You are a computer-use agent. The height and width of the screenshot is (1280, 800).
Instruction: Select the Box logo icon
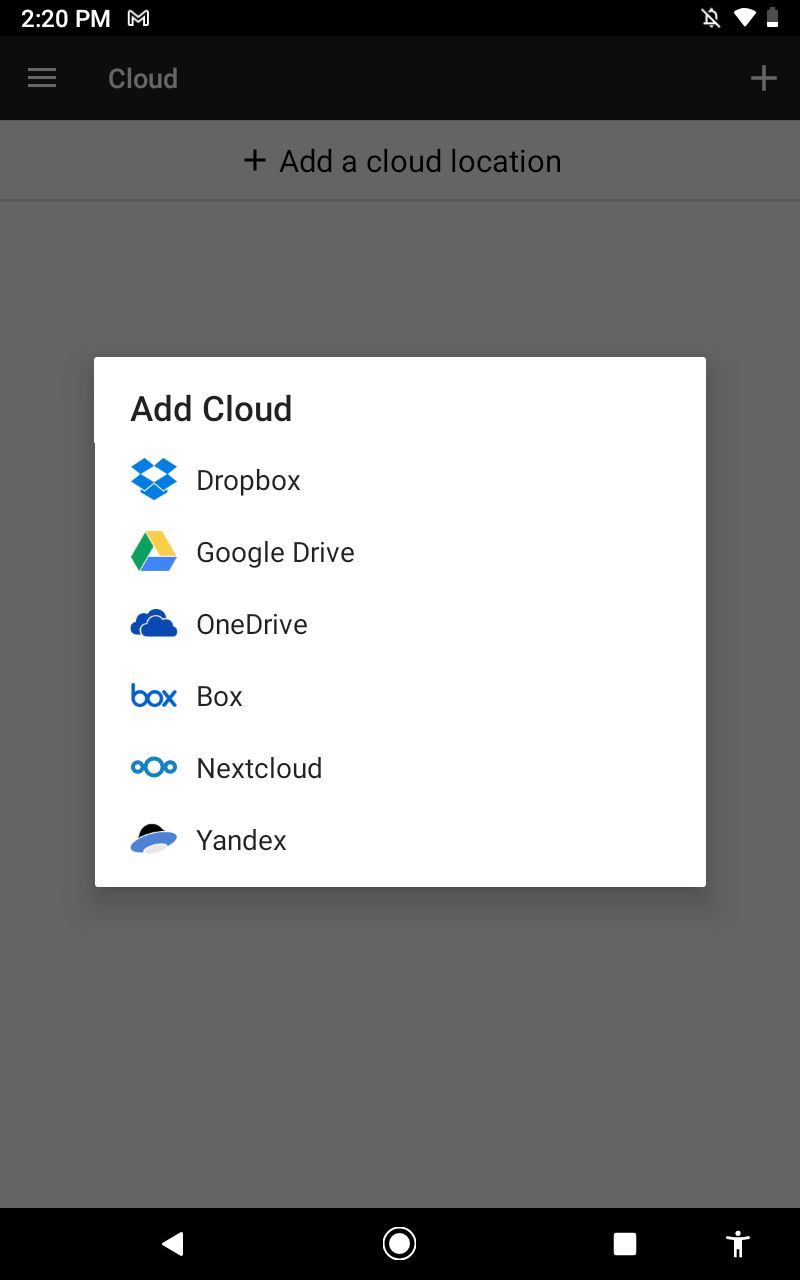(154, 696)
